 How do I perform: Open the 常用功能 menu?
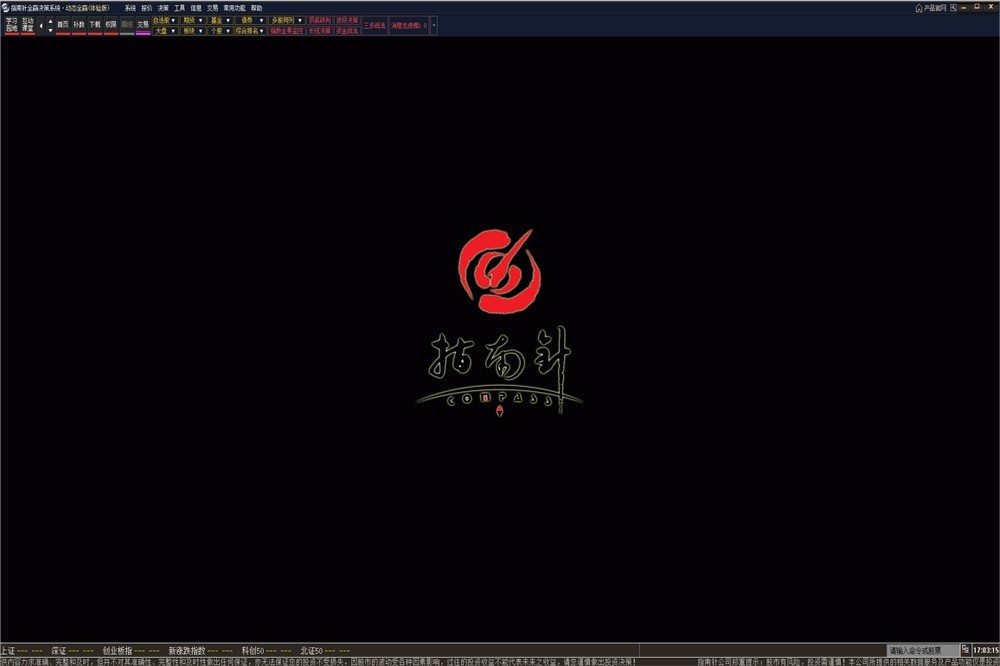click(234, 7)
